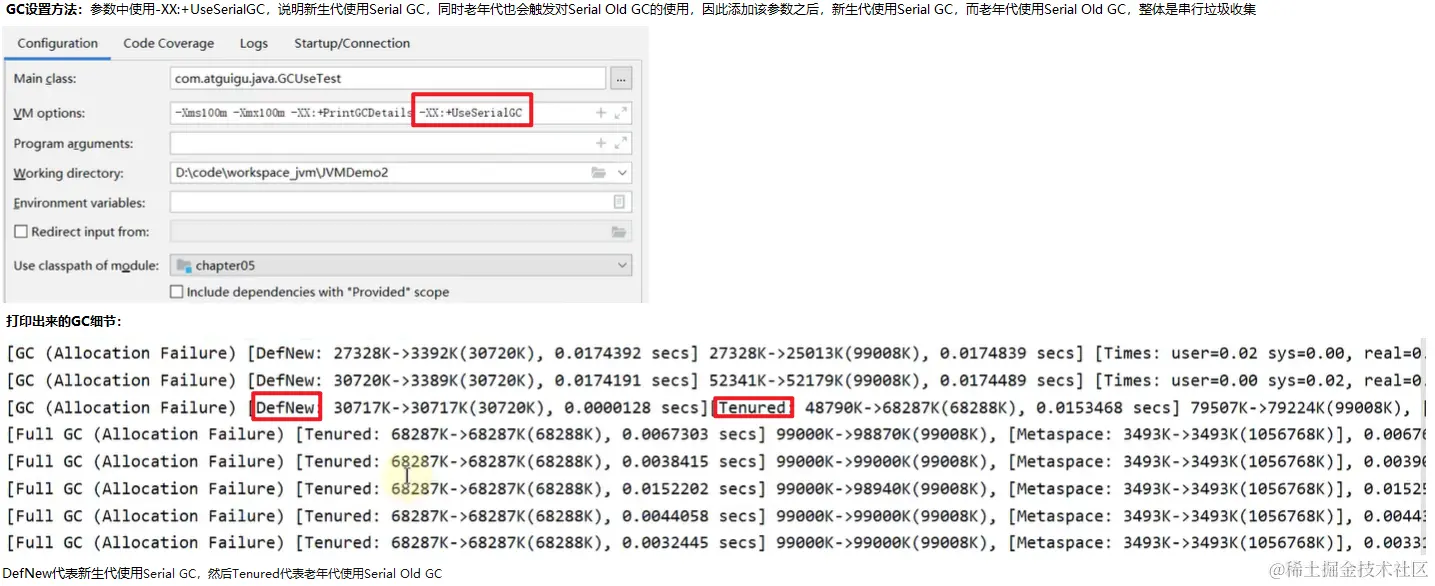Screen dimensions: 1435x586
Task: Select the Configuration tab
Action: click(x=58, y=44)
